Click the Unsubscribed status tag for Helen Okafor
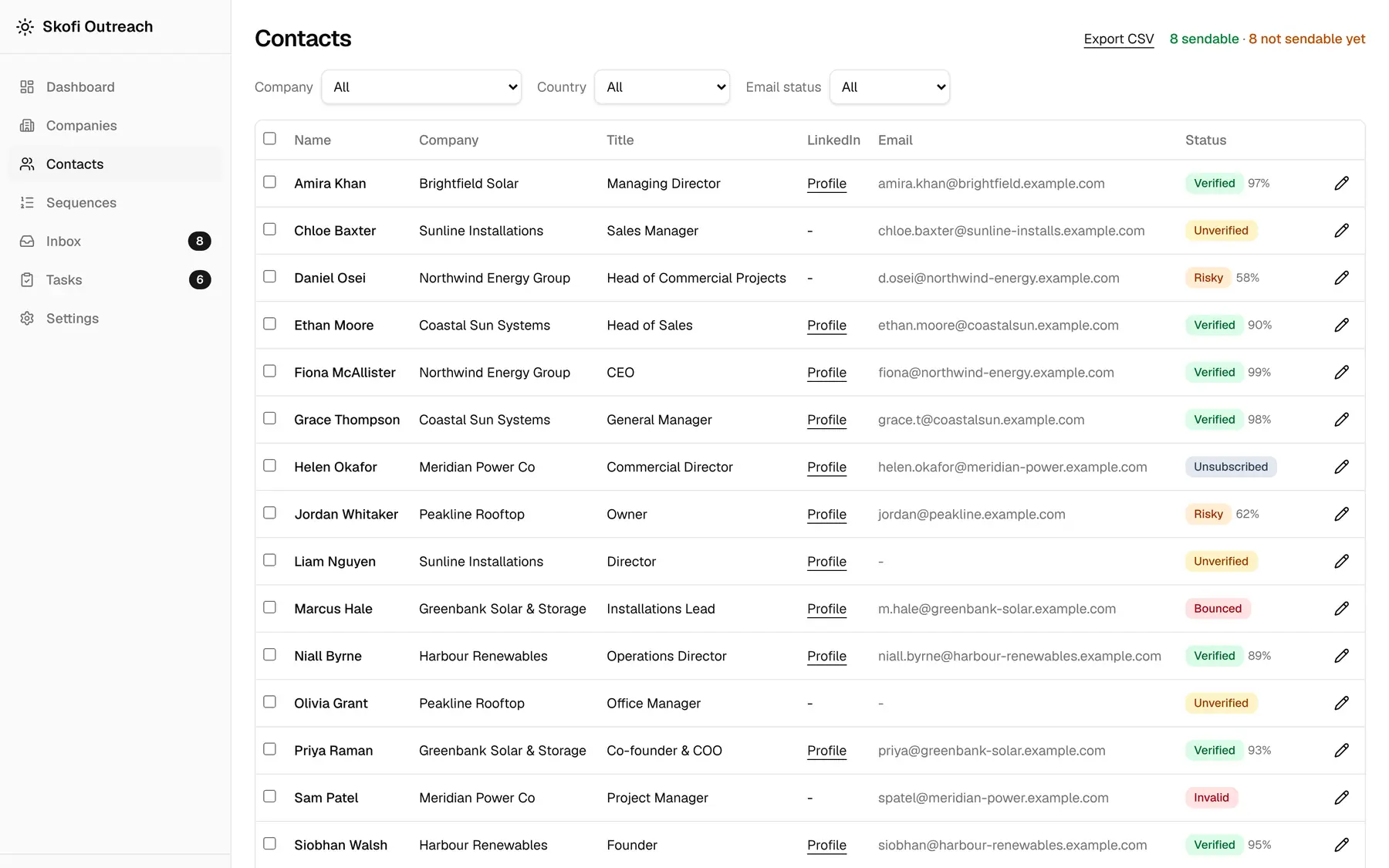This screenshot has height=868, width=1389. pos(1231,467)
